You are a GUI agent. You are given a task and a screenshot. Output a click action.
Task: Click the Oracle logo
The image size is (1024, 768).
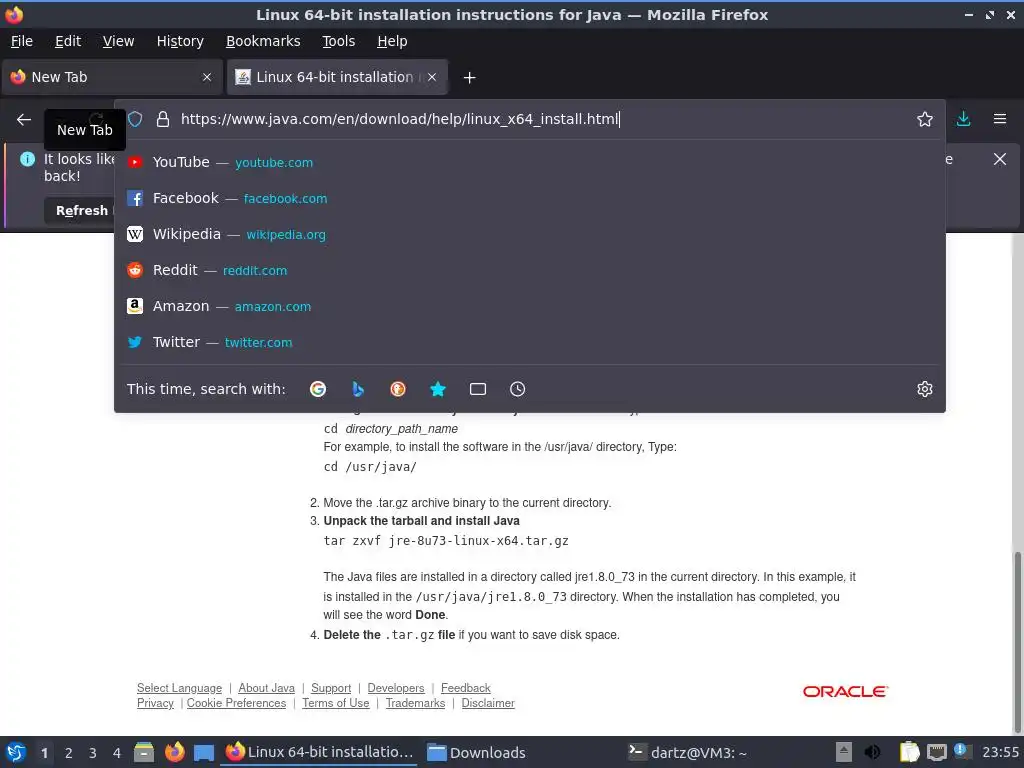tap(845, 692)
